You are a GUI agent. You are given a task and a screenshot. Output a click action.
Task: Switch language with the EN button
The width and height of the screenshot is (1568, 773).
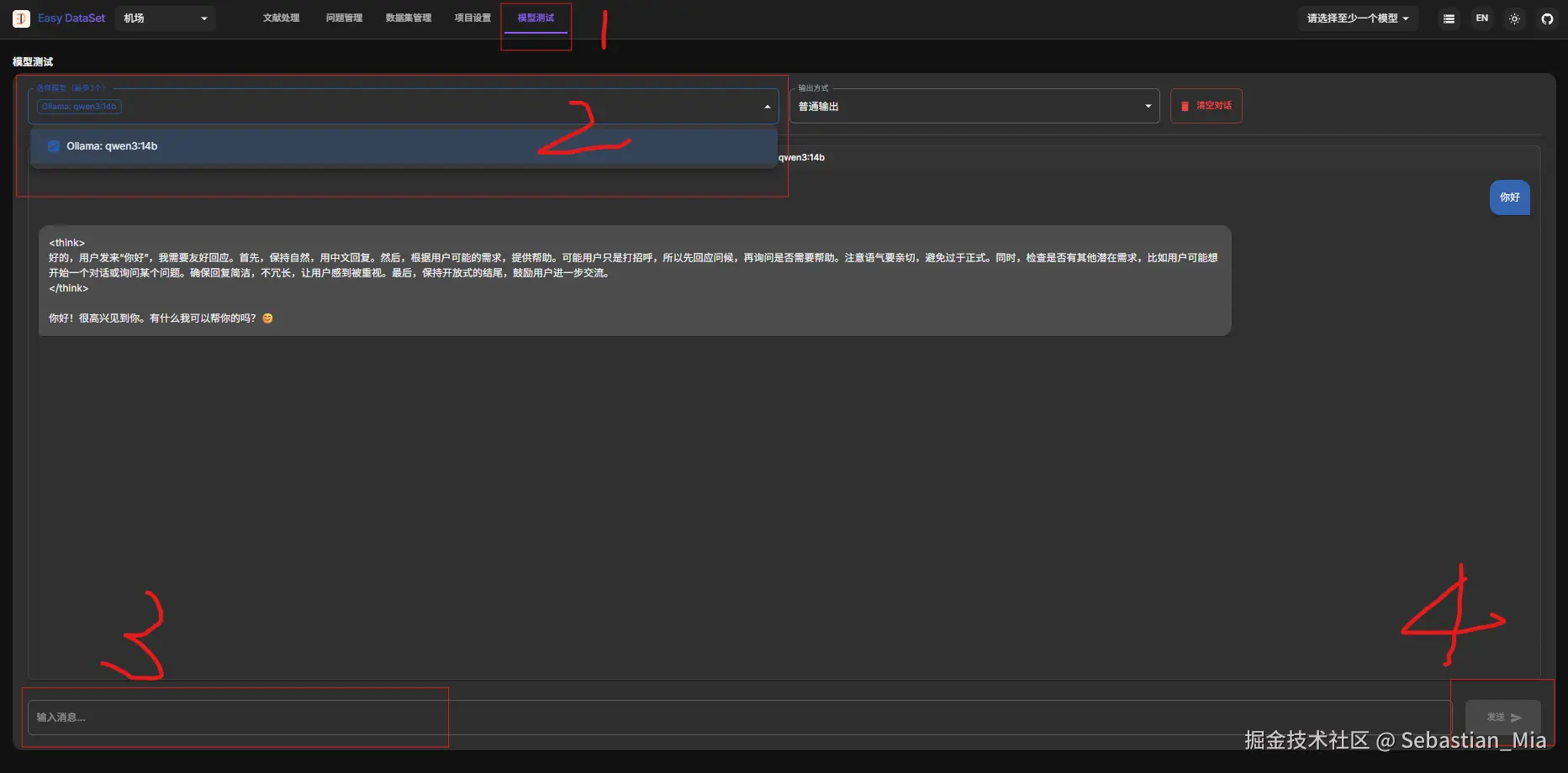[1481, 18]
